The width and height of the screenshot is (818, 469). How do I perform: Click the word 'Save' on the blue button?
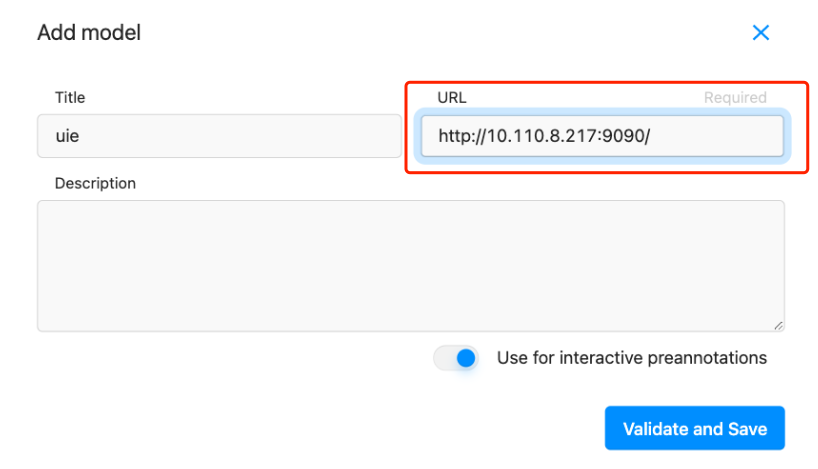(747, 429)
